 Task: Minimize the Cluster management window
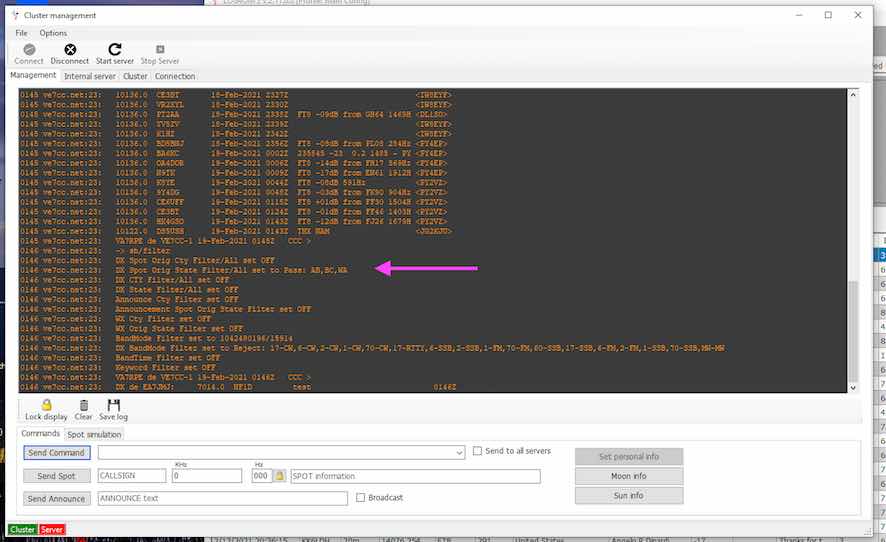[799, 15]
